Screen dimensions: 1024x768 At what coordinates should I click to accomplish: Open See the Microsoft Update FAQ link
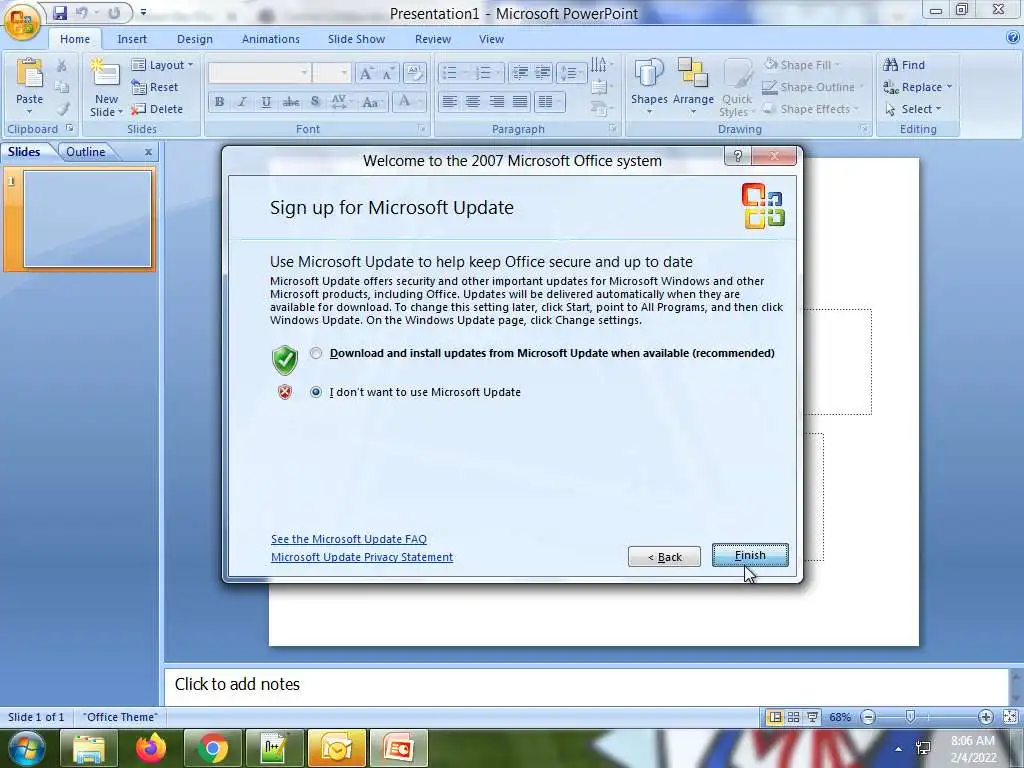pos(349,539)
